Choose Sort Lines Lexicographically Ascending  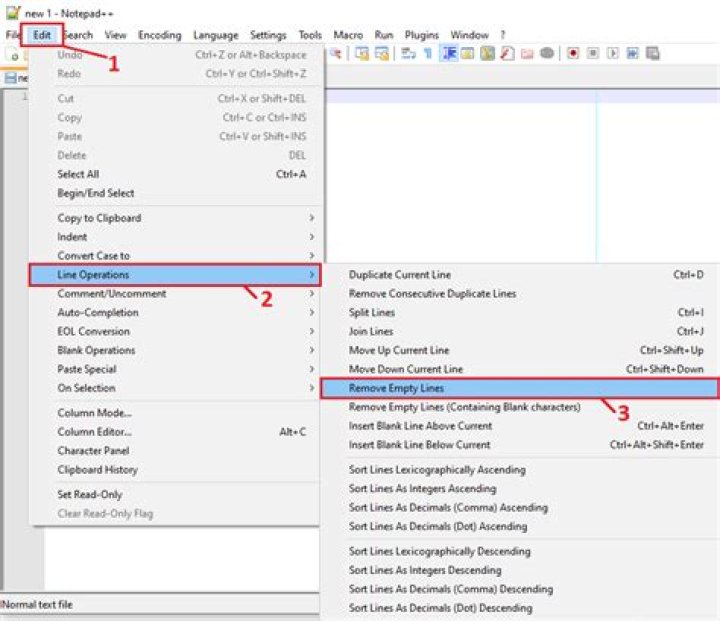tap(520, 470)
